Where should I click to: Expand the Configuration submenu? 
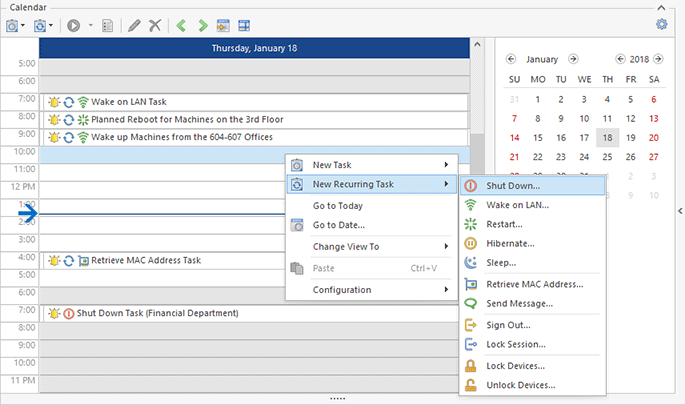370,290
